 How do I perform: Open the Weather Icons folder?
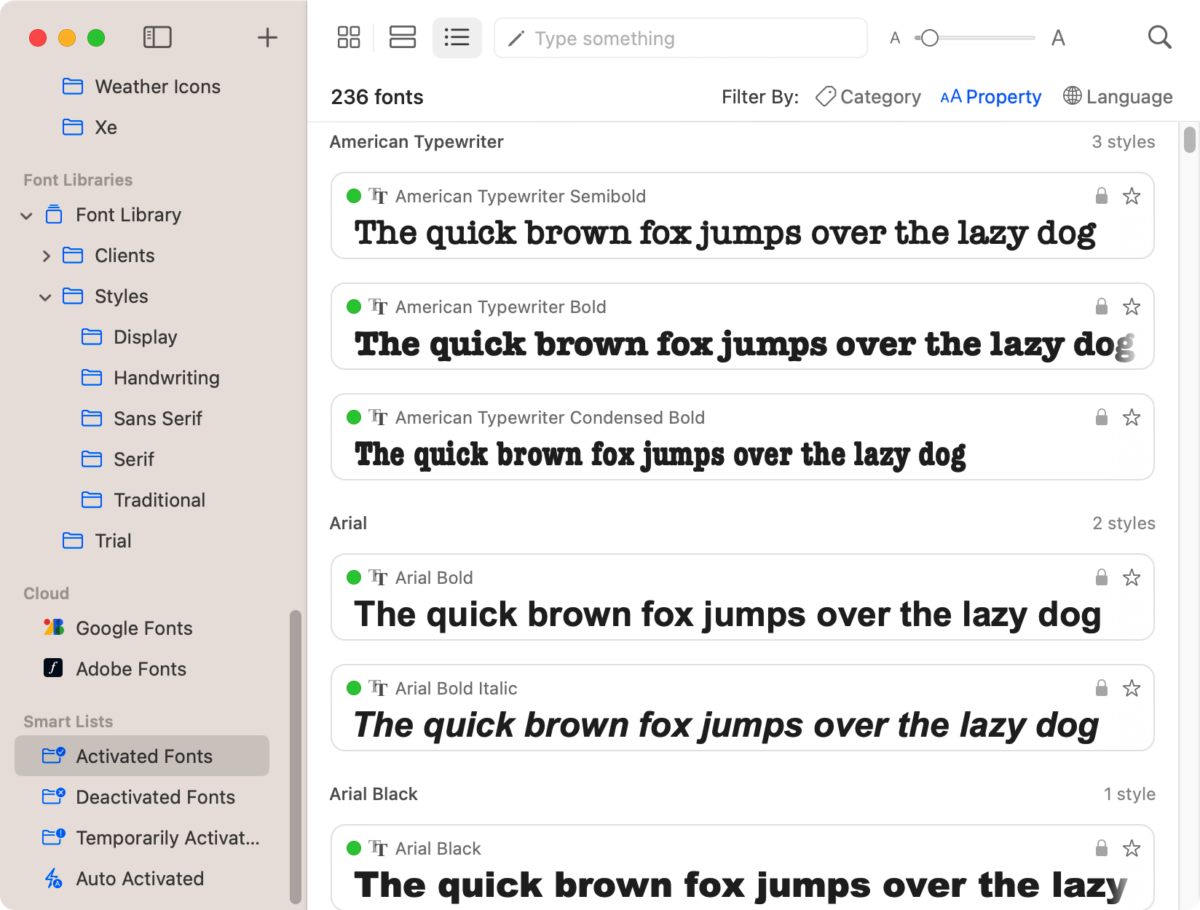pos(141,86)
